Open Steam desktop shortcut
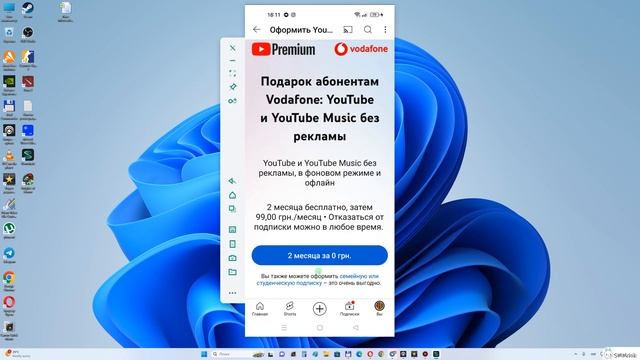This screenshot has width=640, height=360. (x=28, y=10)
